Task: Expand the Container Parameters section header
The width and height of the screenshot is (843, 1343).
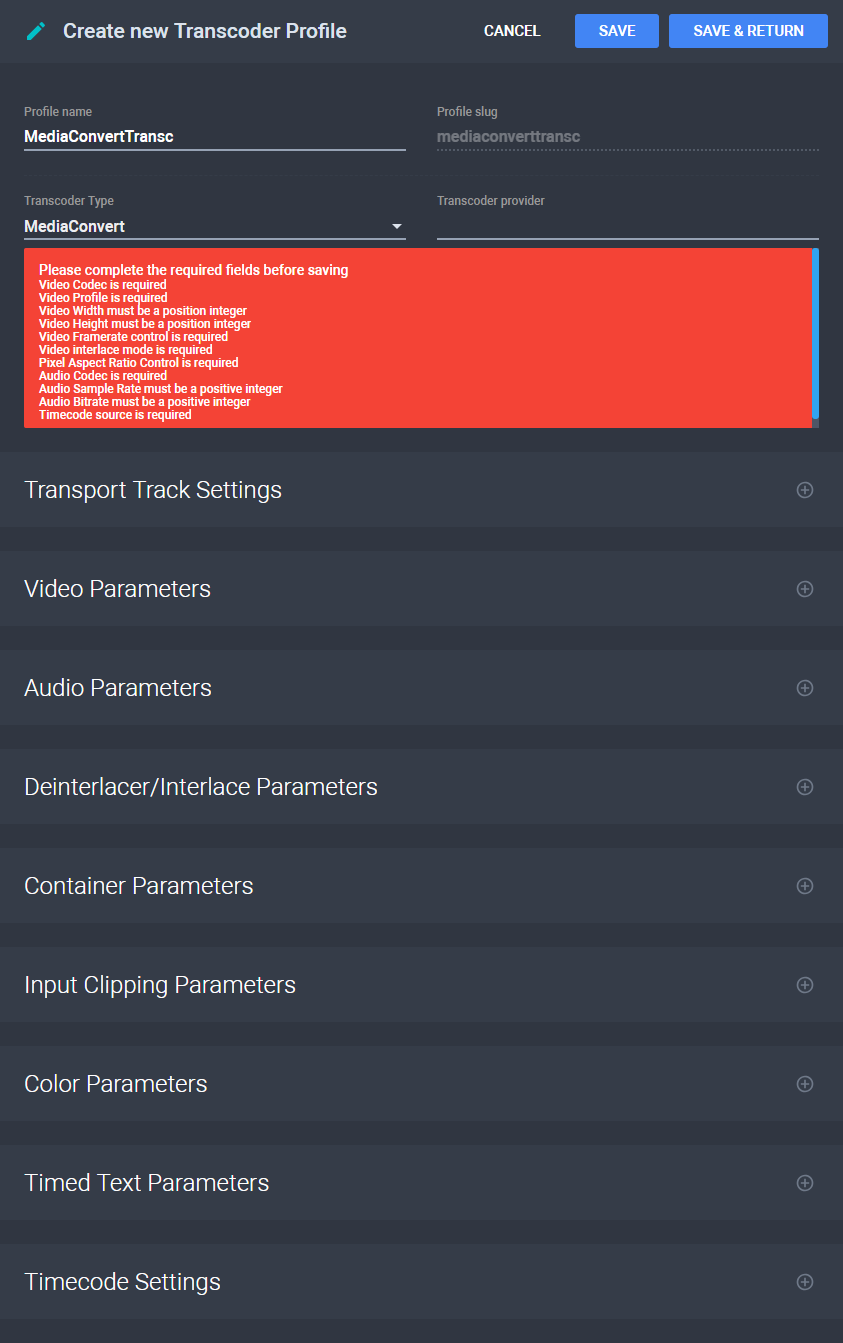Action: (x=138, y=886)
